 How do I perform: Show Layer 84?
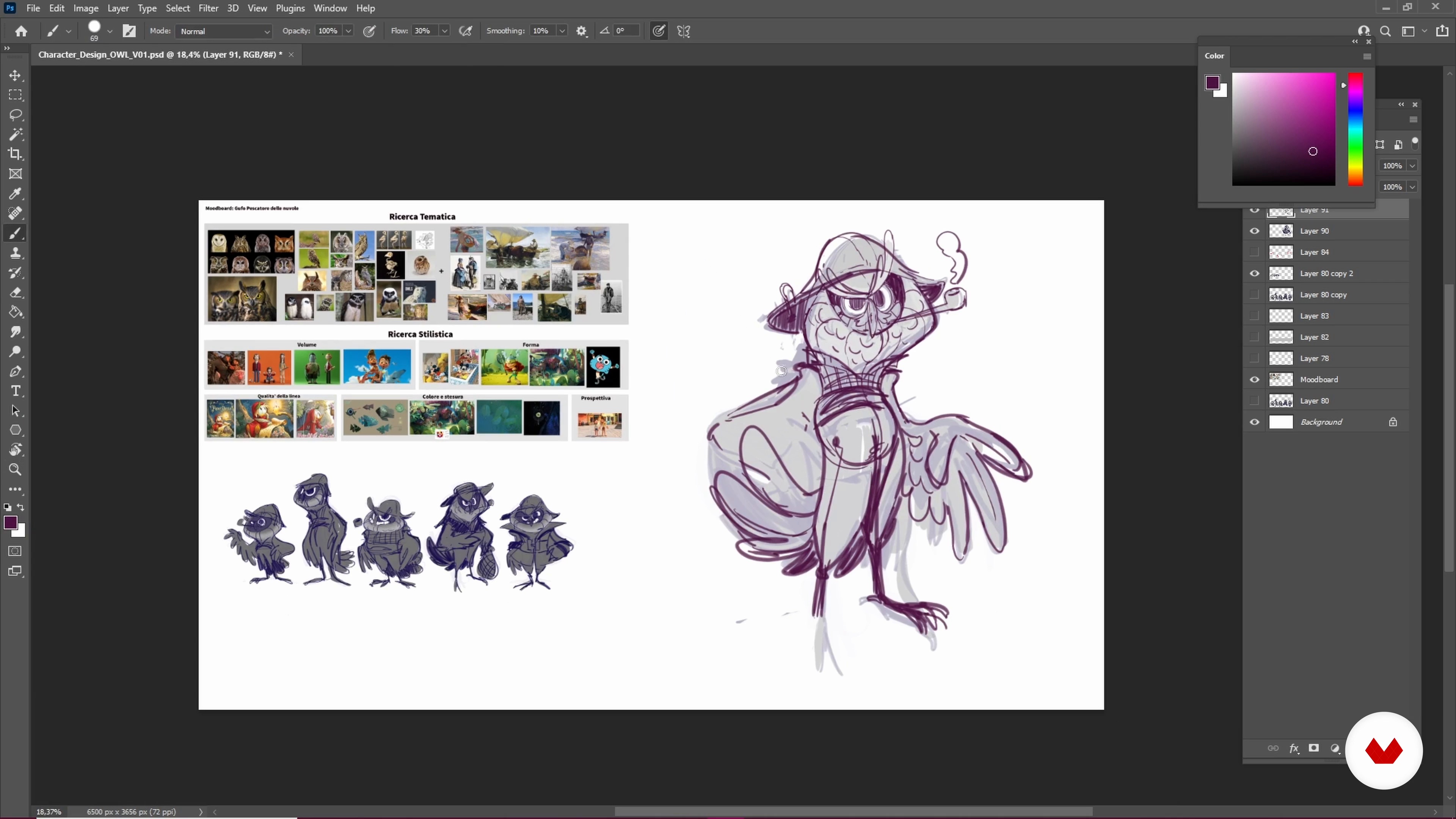1254,252
